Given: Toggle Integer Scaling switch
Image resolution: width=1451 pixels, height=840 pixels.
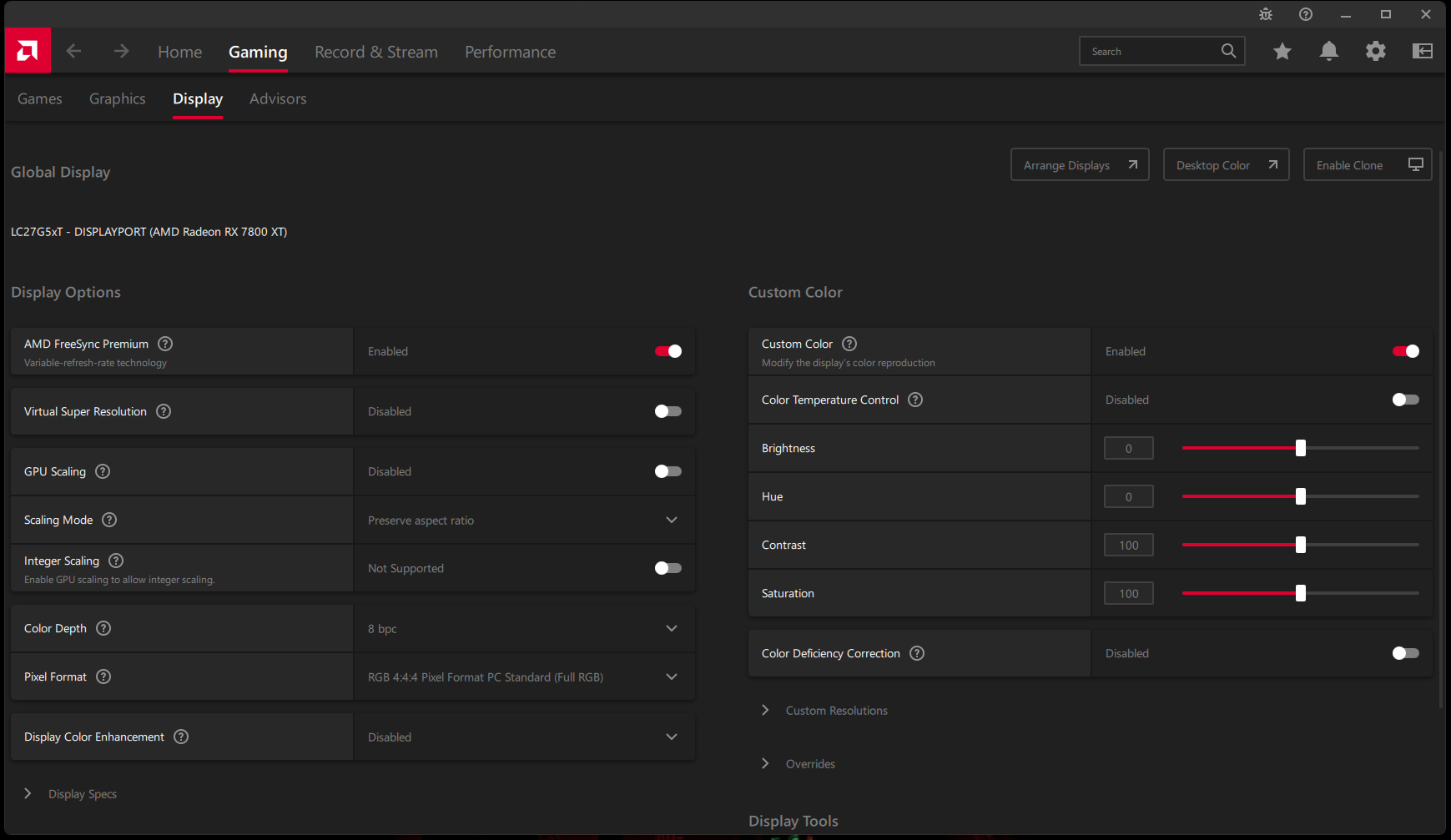Looking at the screenshot, I should (668, 568).
